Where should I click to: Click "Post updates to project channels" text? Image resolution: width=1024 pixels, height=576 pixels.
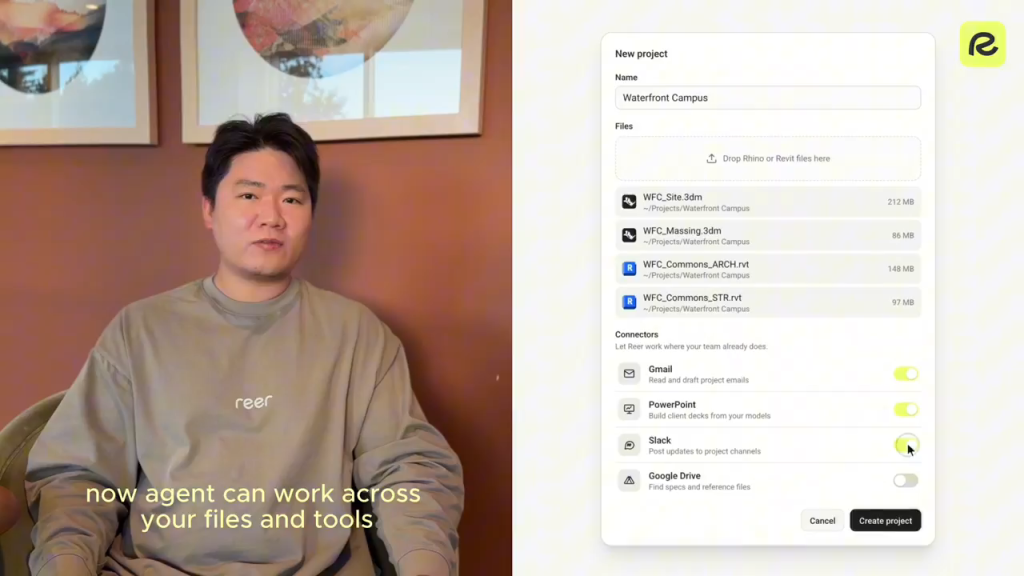point(704,451)
